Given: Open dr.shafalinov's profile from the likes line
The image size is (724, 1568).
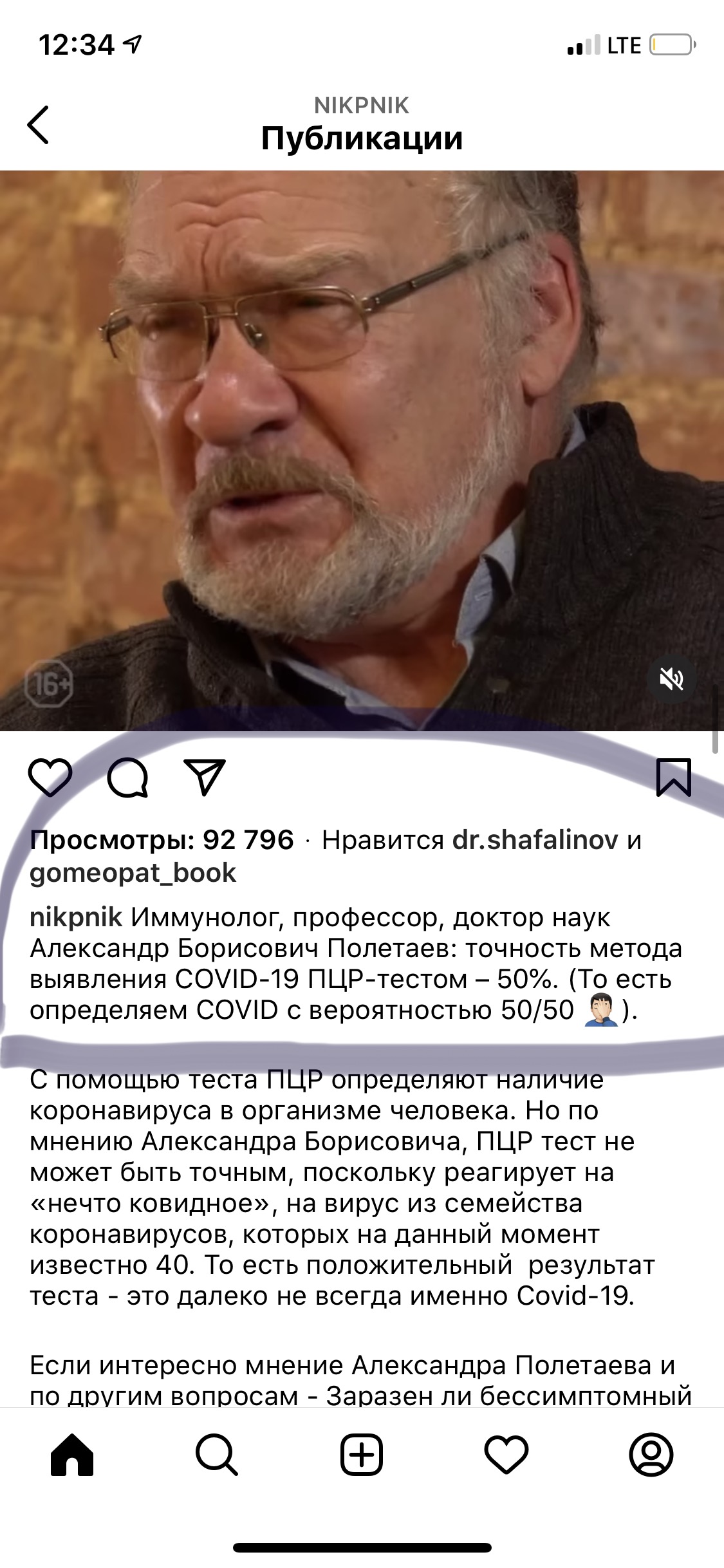Looking at the screenshot, I should click(x=535, y=840).
